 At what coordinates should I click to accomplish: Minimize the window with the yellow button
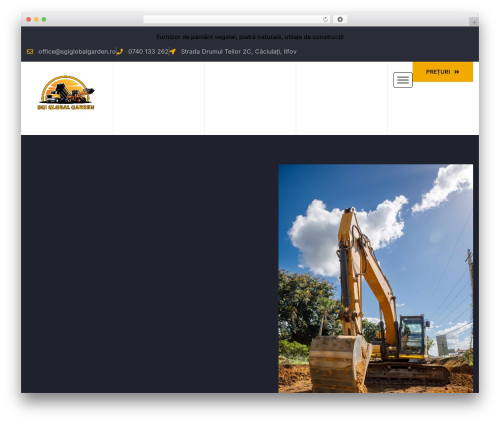tap(36, 20)
